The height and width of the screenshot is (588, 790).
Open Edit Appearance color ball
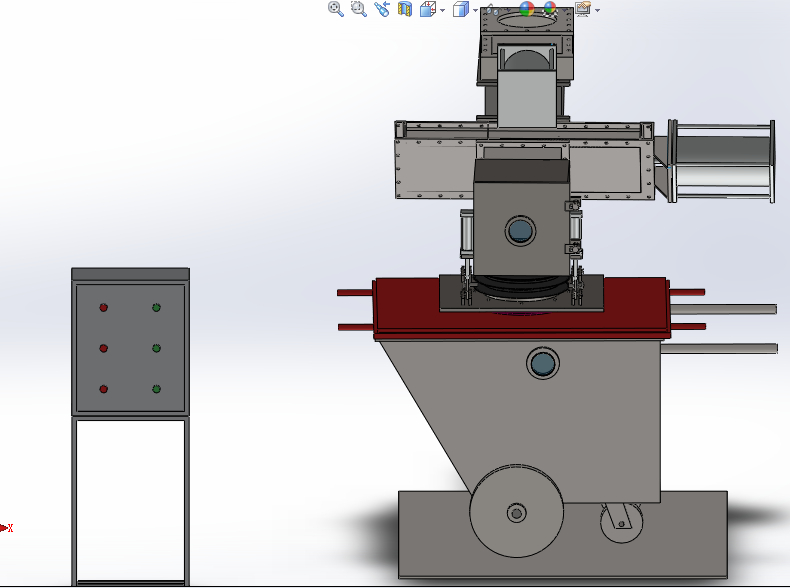(x=526, y=8)
